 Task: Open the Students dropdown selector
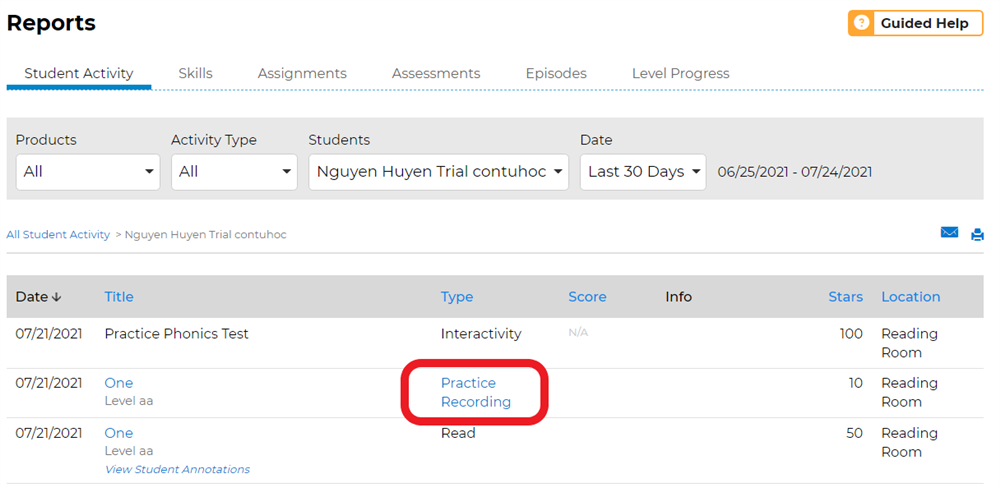(x=438, y=172)
